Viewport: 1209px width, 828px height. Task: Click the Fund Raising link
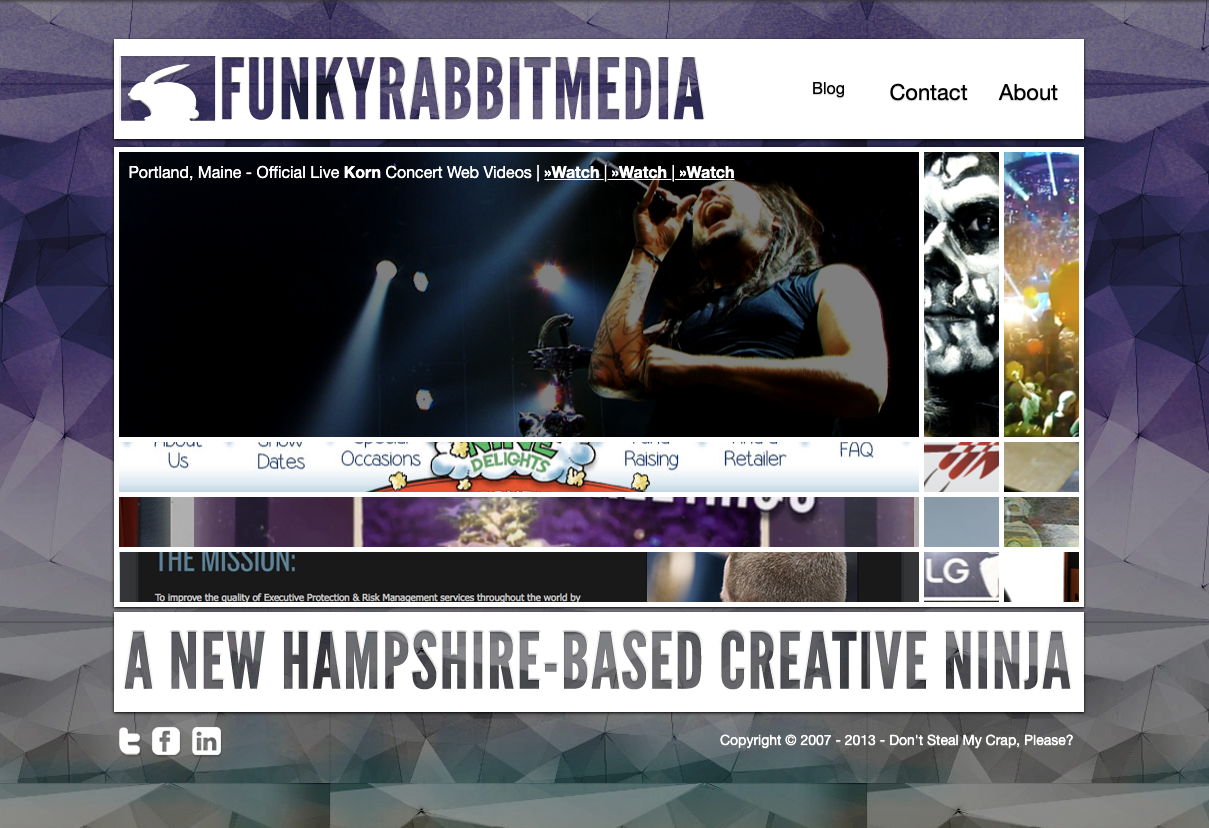coord(651,451)
